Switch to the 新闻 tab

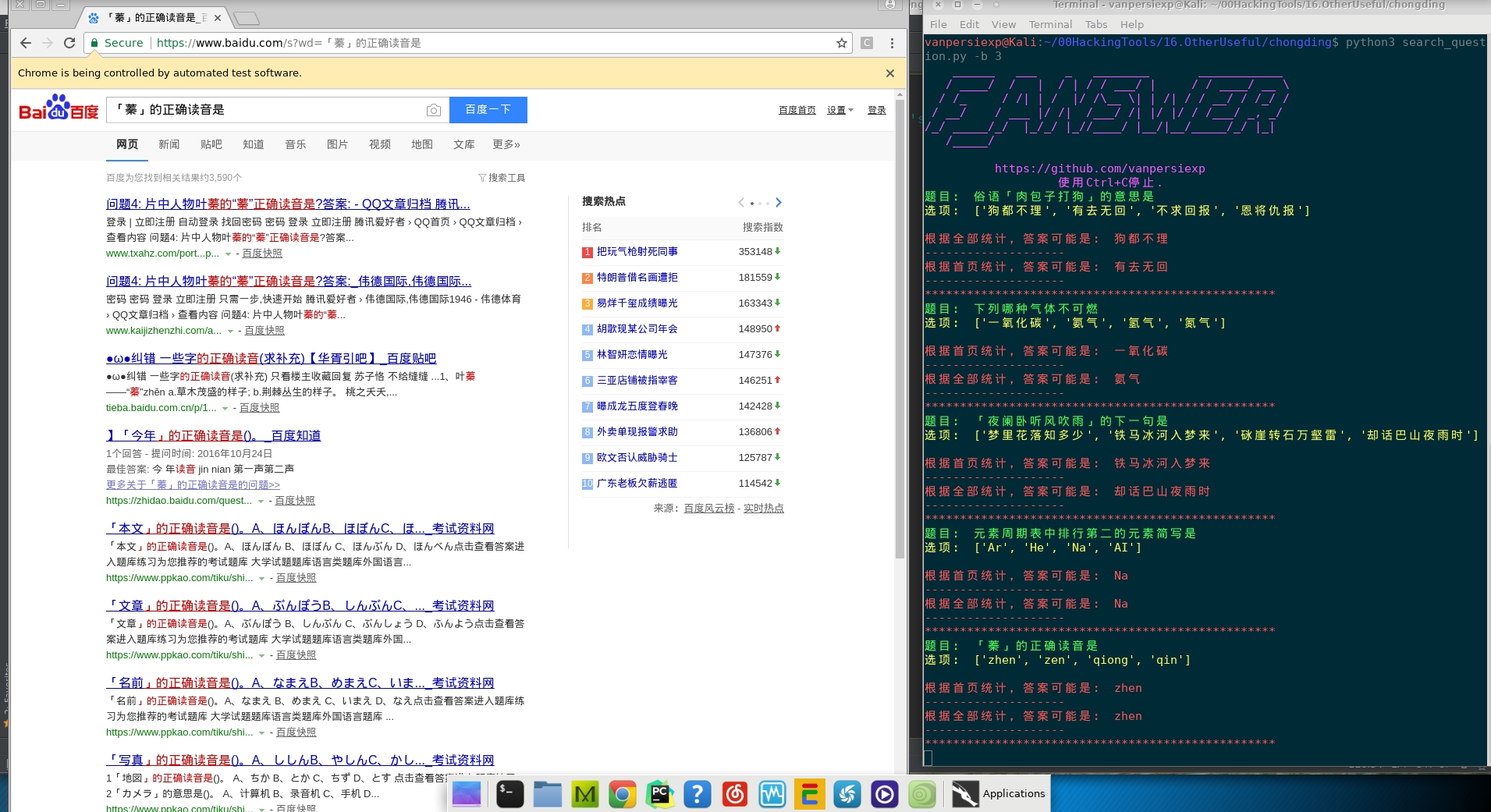coord(169,144)
